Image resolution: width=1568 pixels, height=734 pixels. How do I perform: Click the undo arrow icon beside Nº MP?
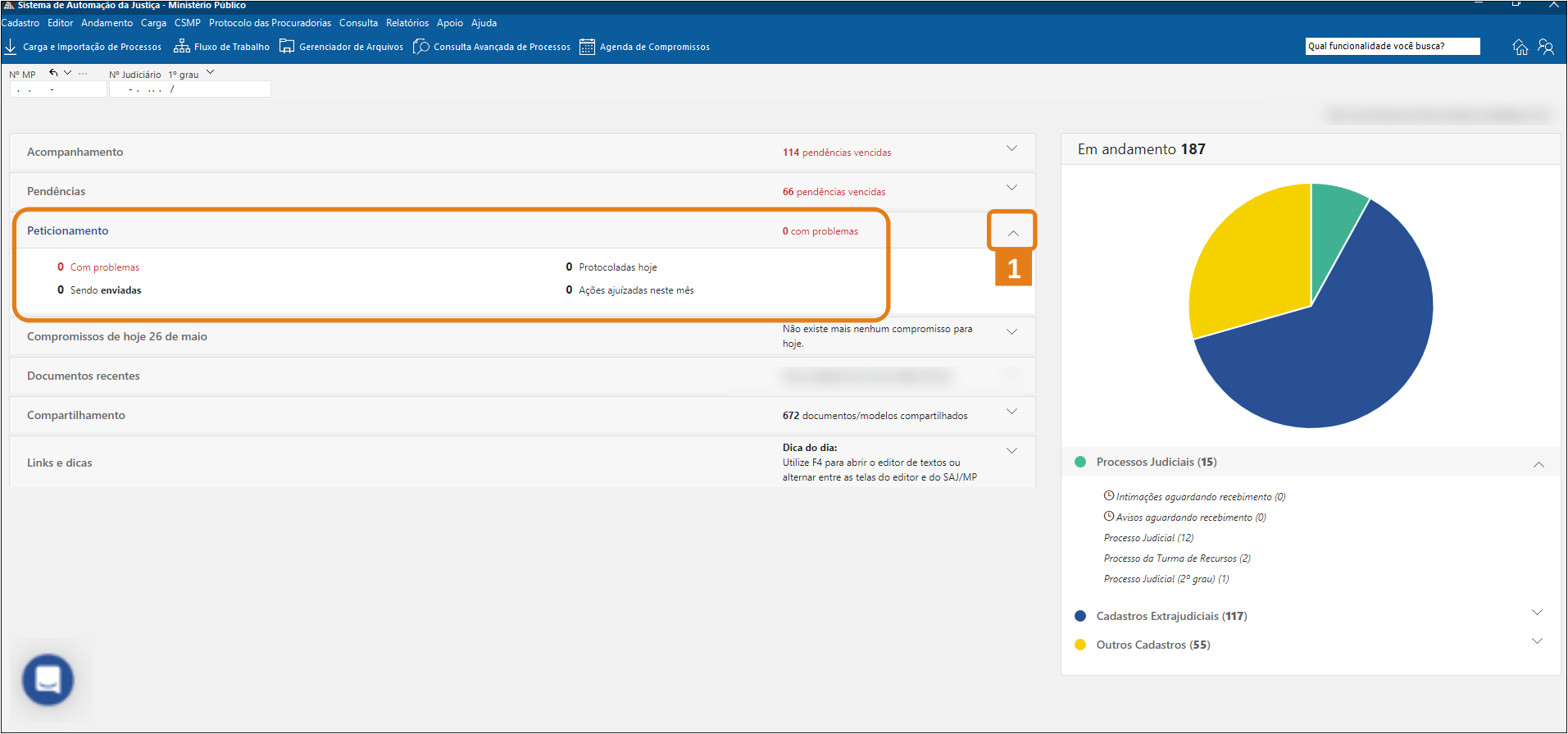(x=53, y=73)
